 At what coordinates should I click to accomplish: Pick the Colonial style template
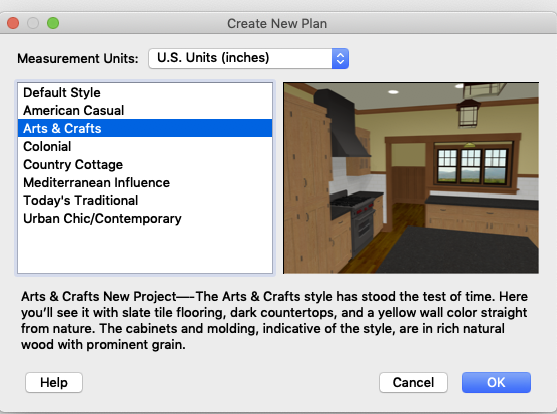pos(145,146)
